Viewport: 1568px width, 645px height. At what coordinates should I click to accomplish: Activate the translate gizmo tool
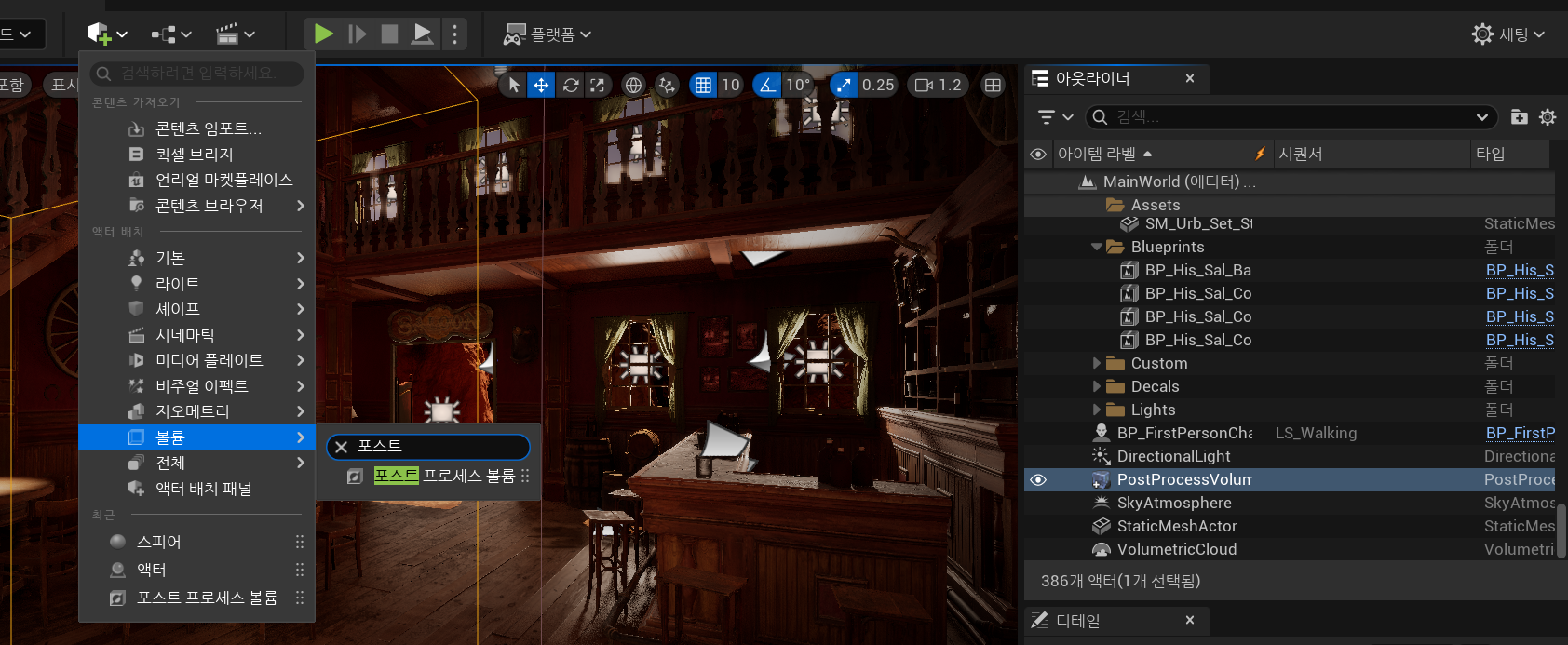[x=541, y=85]
